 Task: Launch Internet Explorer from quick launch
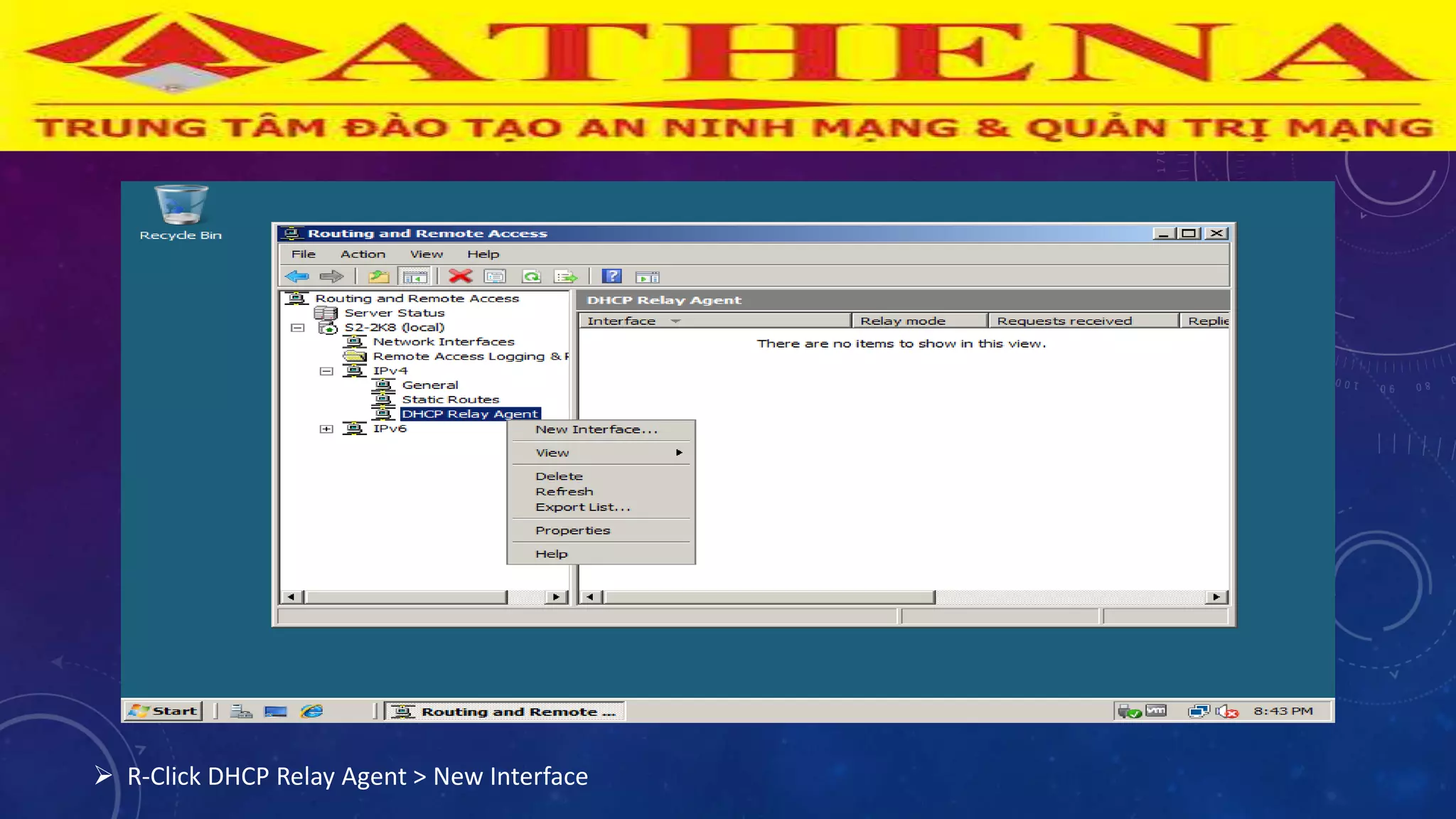pos(311,711)
